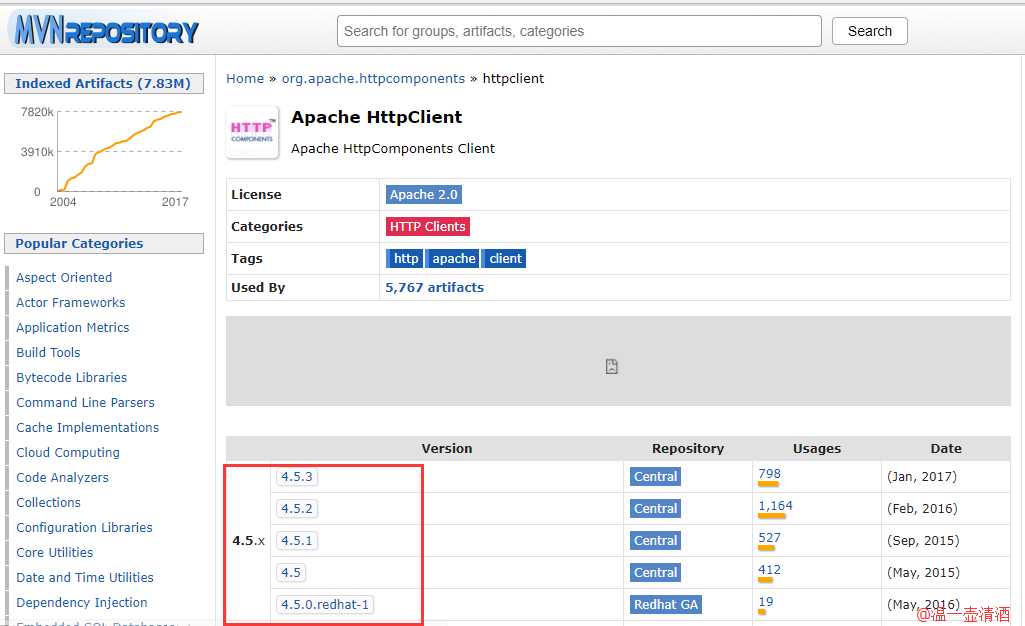Open Application Metrics category
Screen dimensions: 1025x626
tap(73, 327)
